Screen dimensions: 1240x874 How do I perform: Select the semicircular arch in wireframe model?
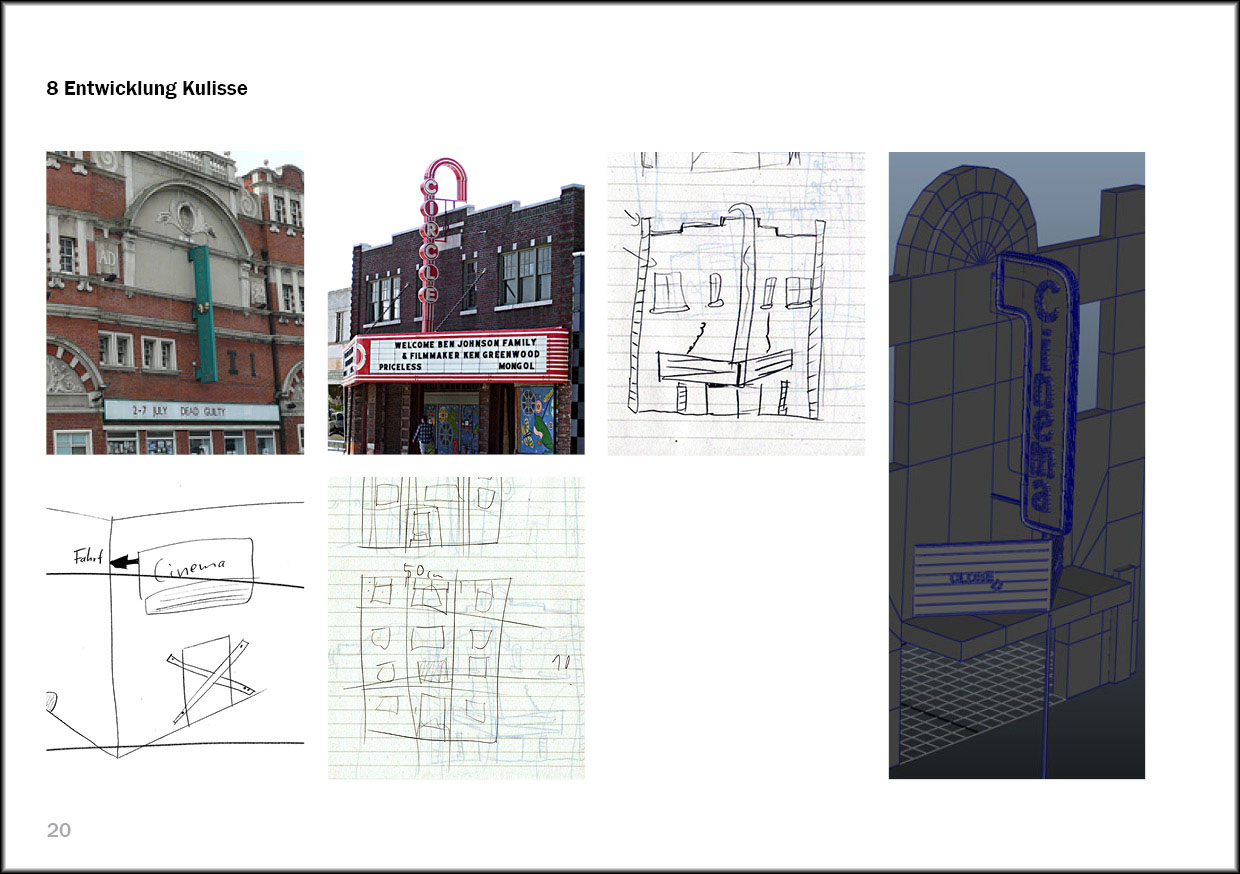[965, 220]
